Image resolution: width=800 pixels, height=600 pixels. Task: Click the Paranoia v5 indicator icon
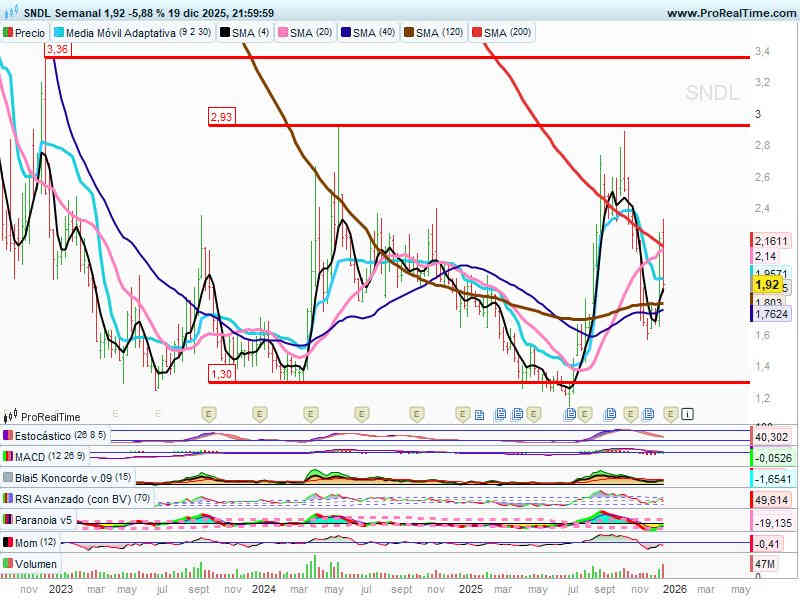9,520
